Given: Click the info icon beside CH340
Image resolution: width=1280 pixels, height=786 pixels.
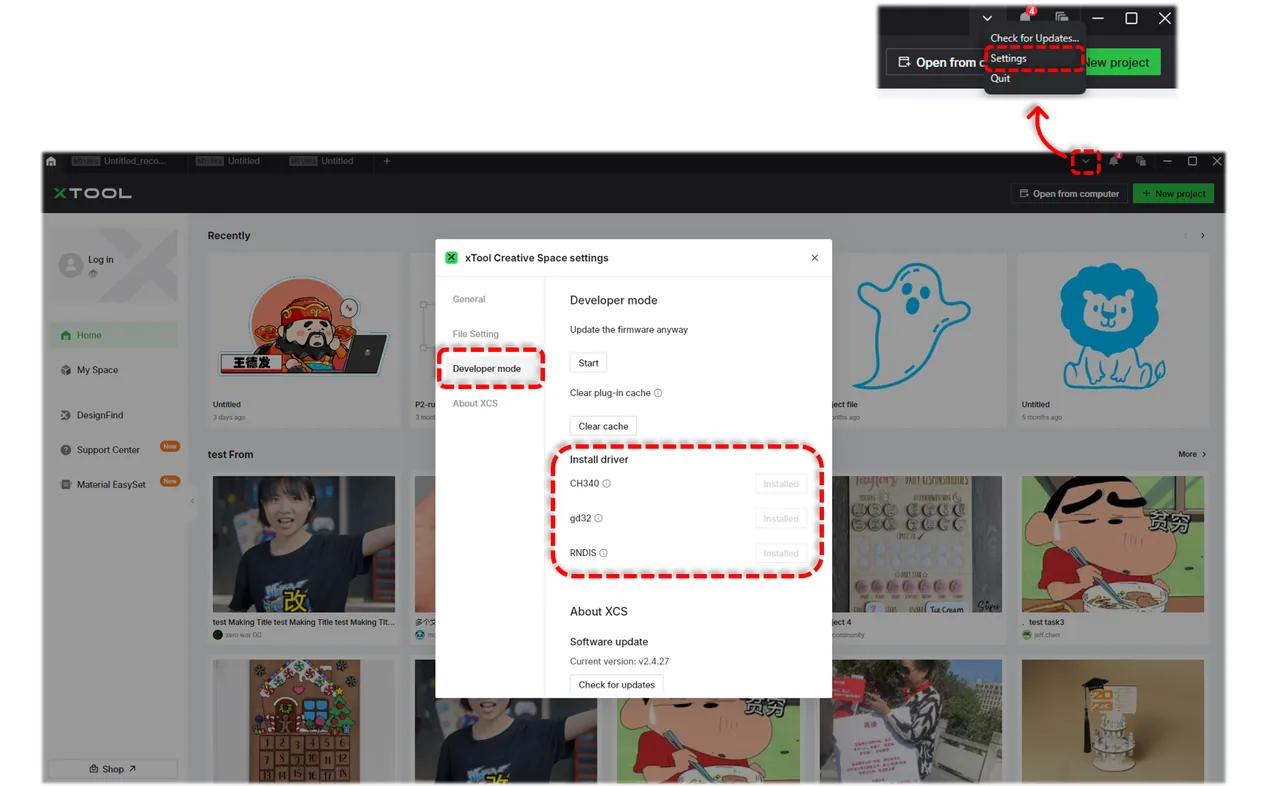Looking at the screenshot, I should click(606, 484).
